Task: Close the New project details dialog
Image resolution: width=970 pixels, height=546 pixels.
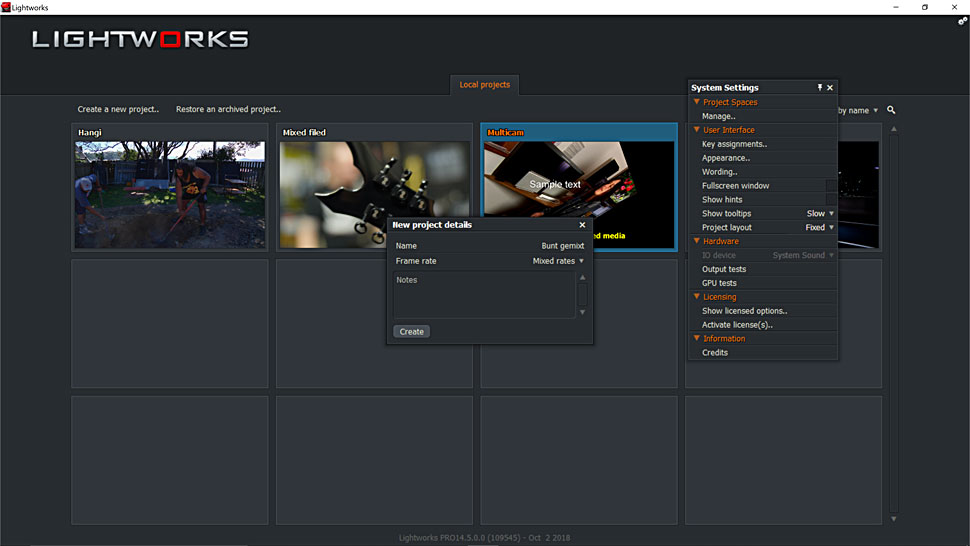Action: tap(582, 225)
